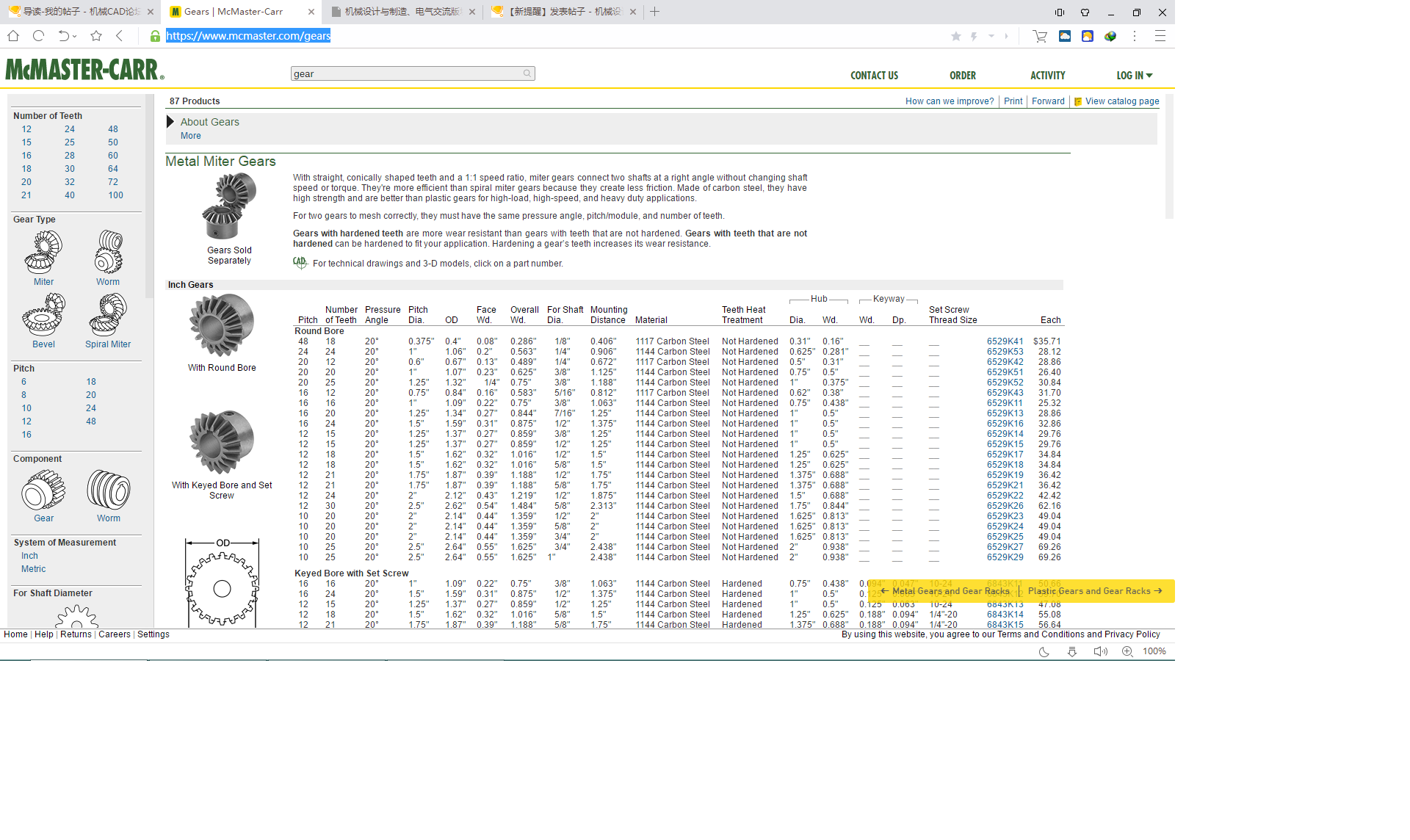Select Gear component icon

tap(43, 490)
